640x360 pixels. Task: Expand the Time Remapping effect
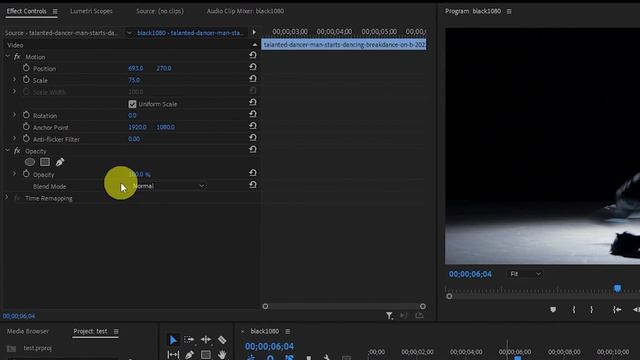[x=6, y=198]
